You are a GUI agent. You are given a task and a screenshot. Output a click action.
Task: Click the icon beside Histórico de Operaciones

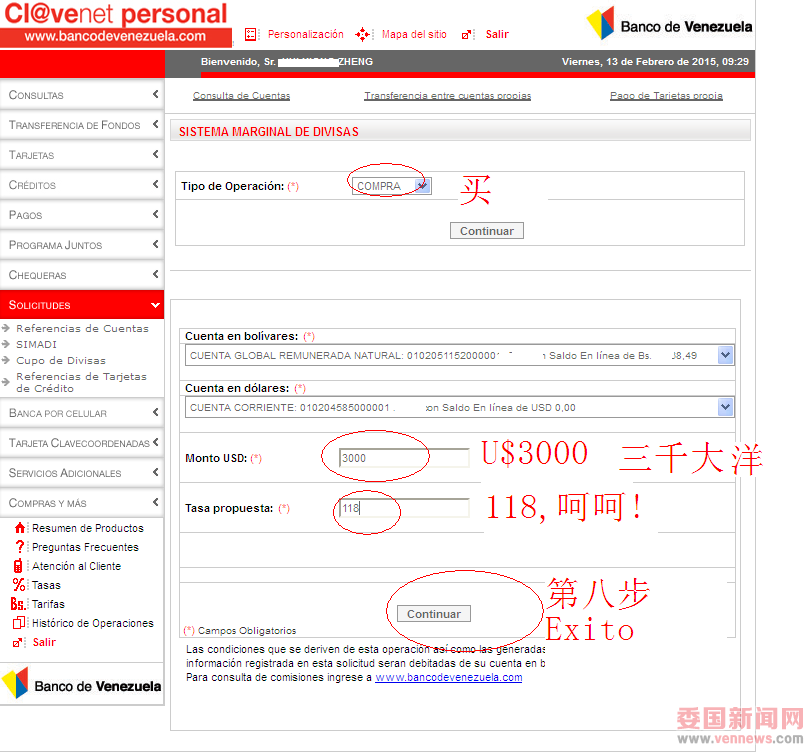tap(19, 622)
